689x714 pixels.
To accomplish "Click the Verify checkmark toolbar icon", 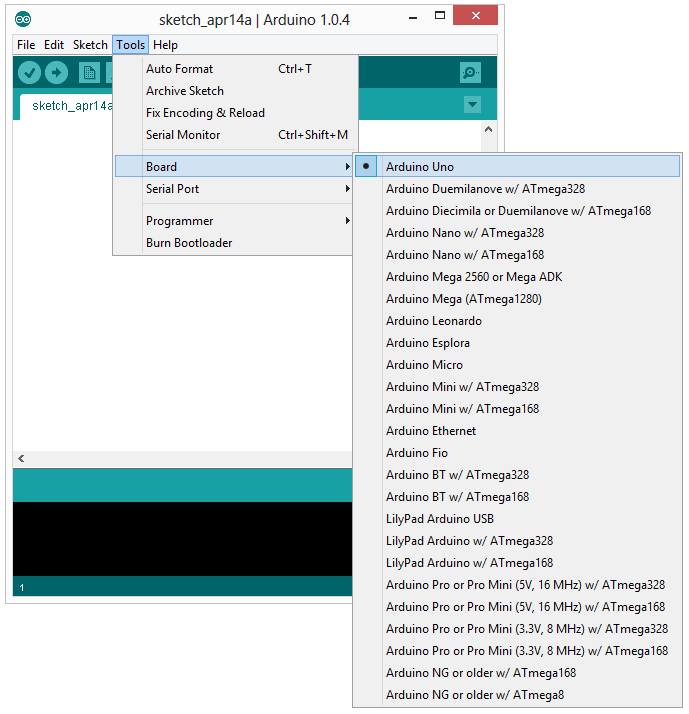I will pos(29,72).
